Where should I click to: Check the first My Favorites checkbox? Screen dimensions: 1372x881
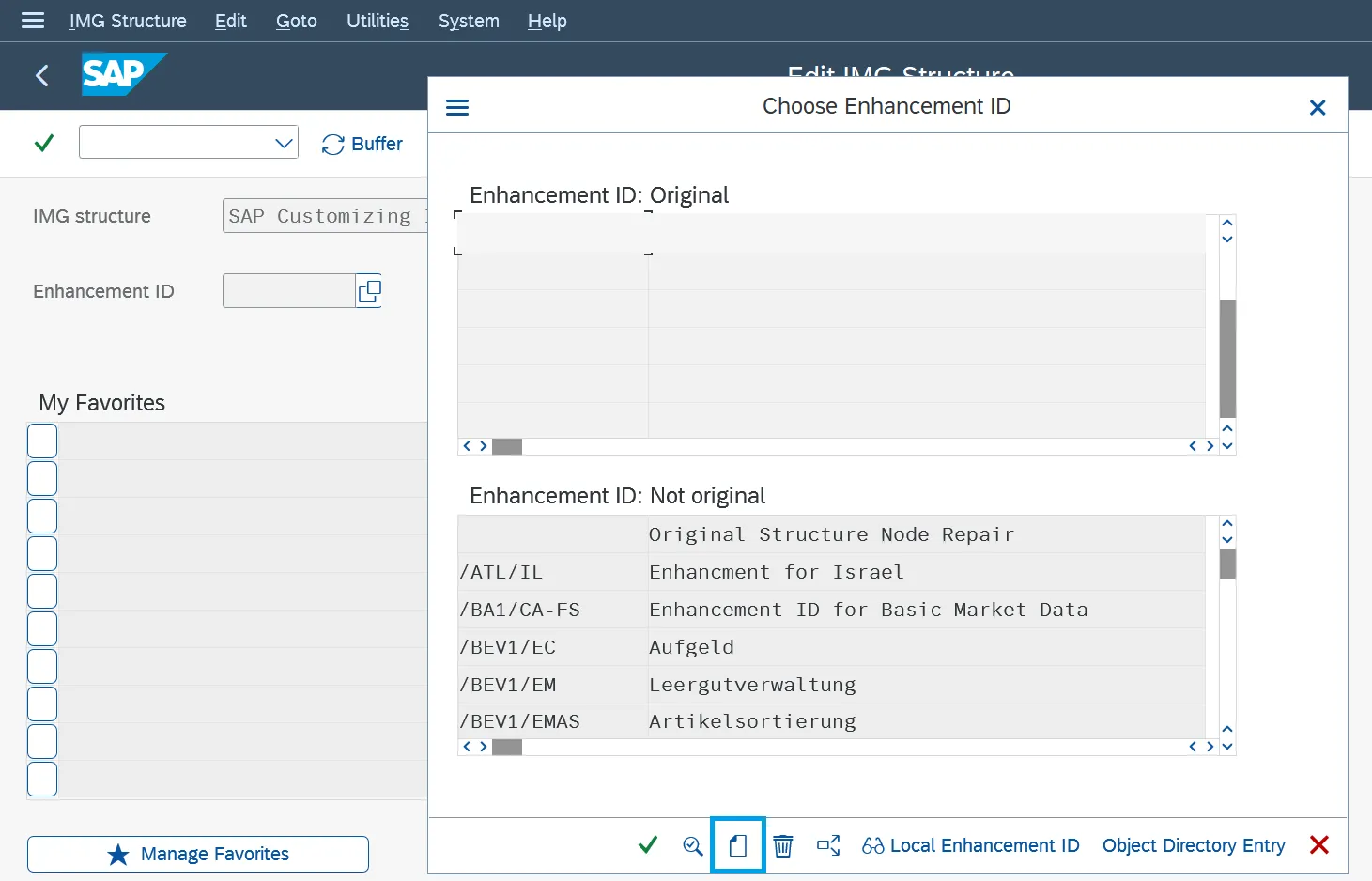point(42,440)
